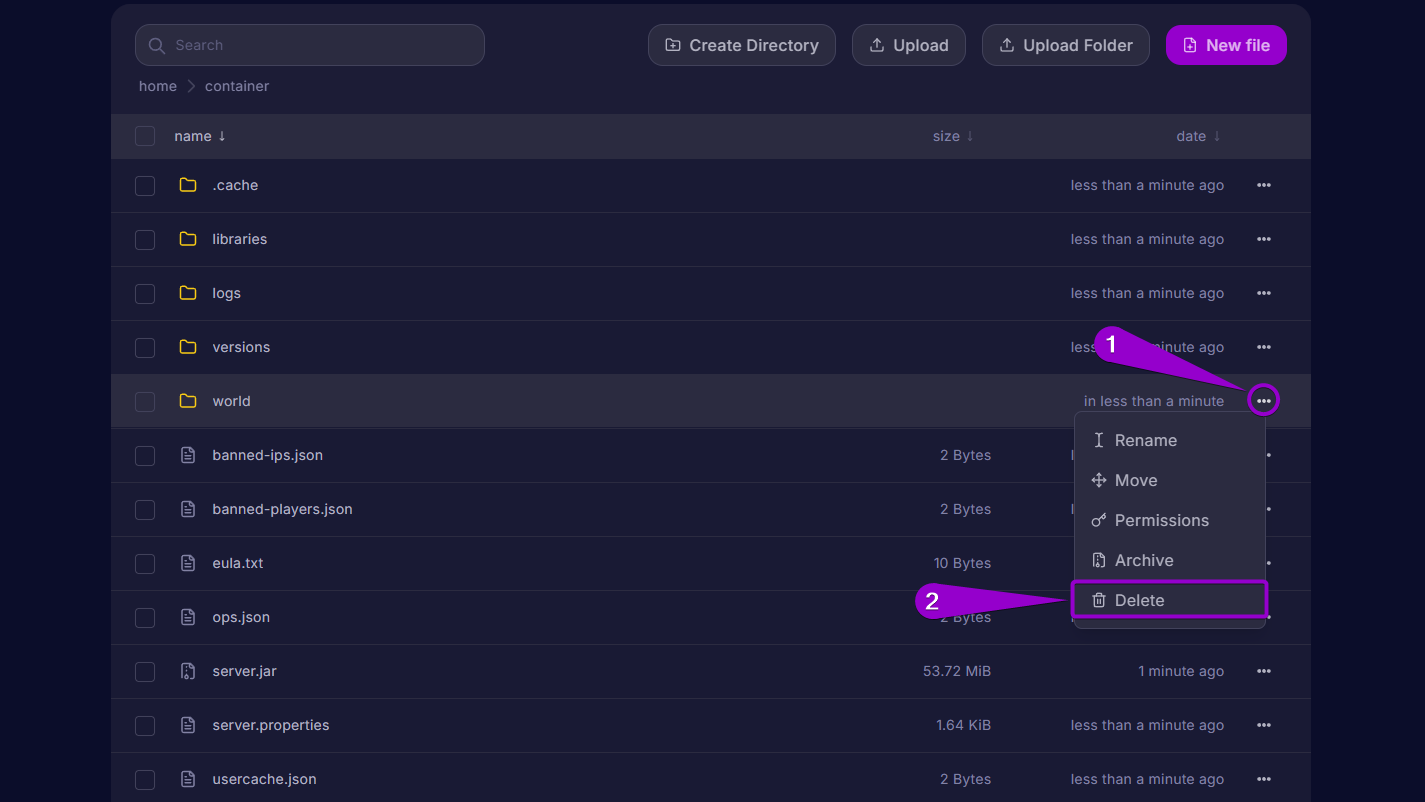Viewport: 1425px width, 802px height.
Task: Tick the select-all checkbox in header
Action: click(145, 136)
